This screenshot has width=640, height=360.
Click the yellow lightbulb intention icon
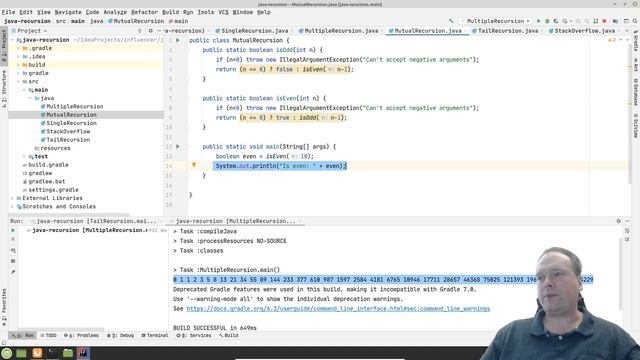194,165
